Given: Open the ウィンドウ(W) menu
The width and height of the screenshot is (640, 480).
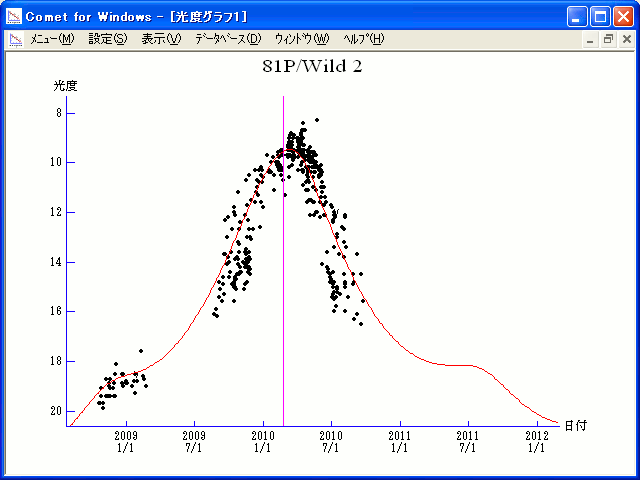Looking at the screenshot, I should tap(302, 39).
